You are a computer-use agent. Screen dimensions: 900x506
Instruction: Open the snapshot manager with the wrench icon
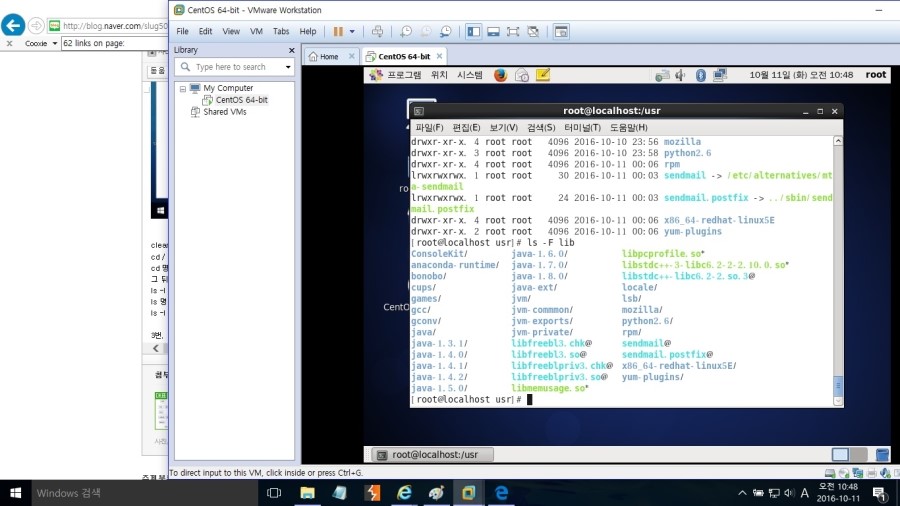[x=446, y=32]
